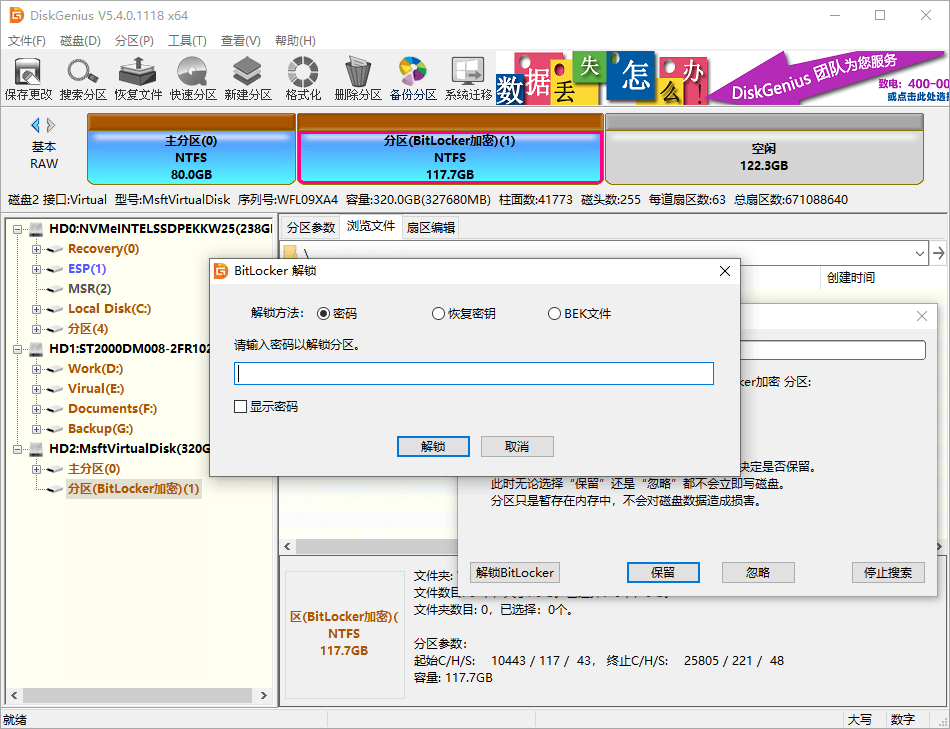Screen dimensions: 950x729
Task: Go to previous disk with left arrow
Action: 36,125
